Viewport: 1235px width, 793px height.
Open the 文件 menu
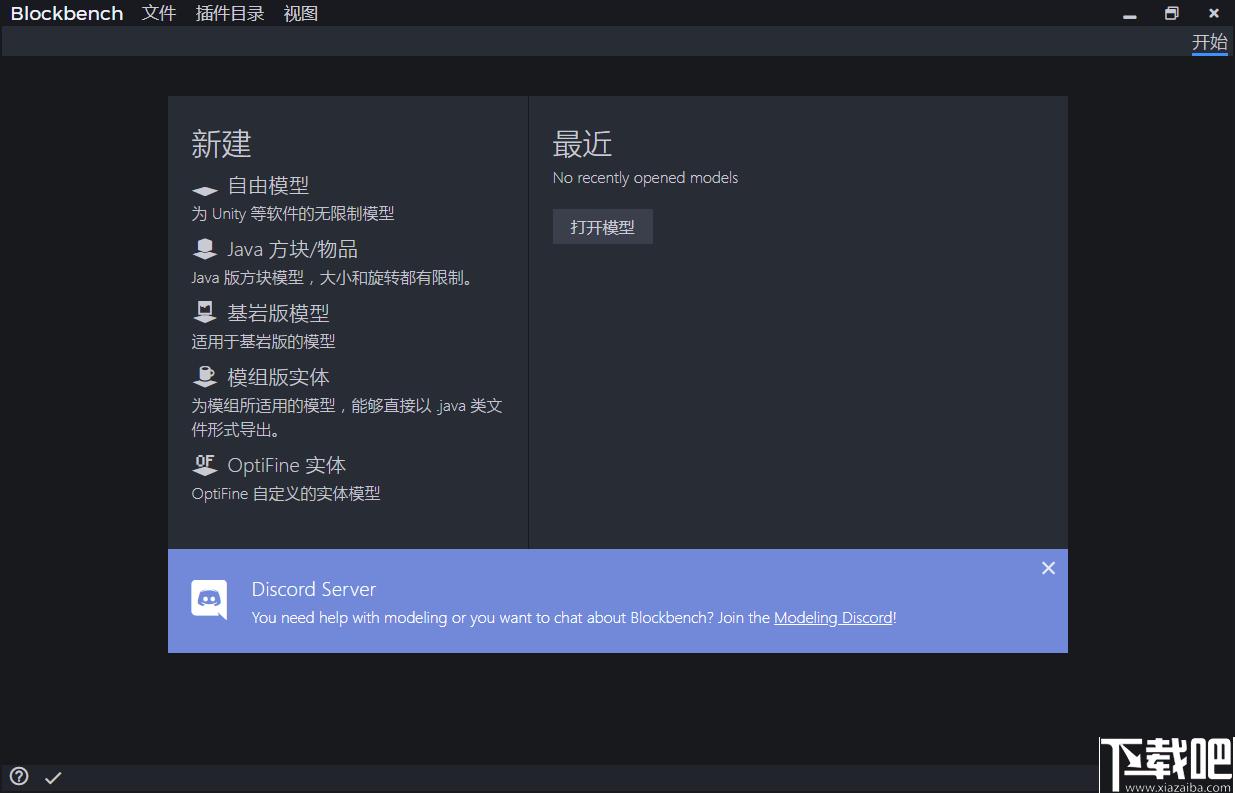click(159, 13)
